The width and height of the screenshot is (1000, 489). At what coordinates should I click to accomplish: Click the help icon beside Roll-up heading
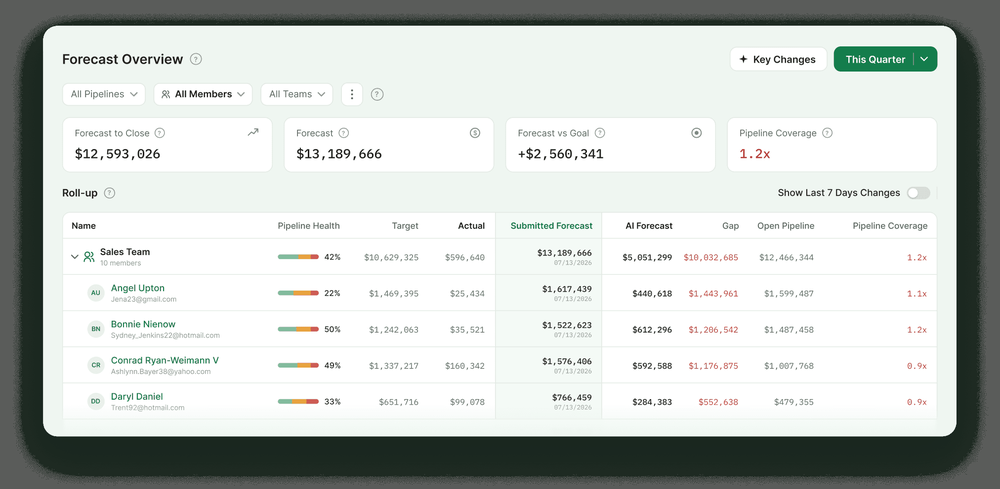[109, 193]
